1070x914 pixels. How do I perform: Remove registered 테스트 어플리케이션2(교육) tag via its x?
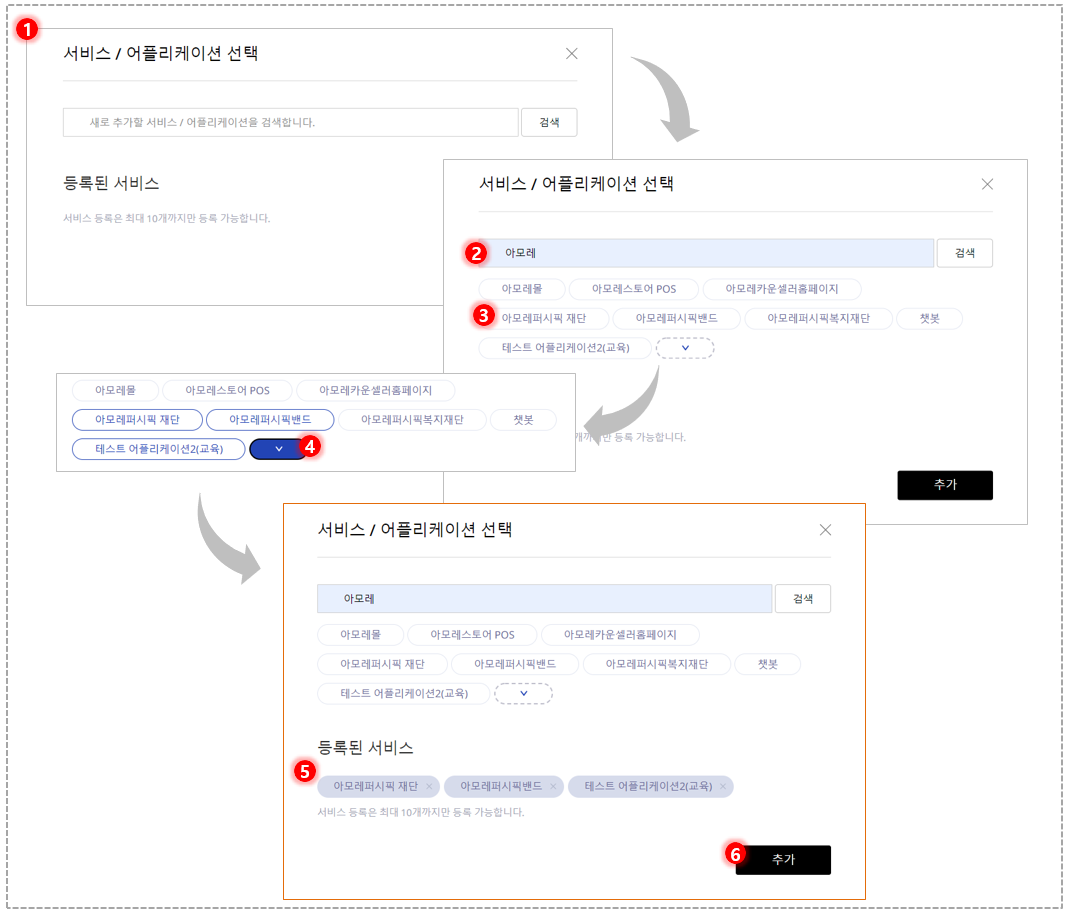[723, 787]
